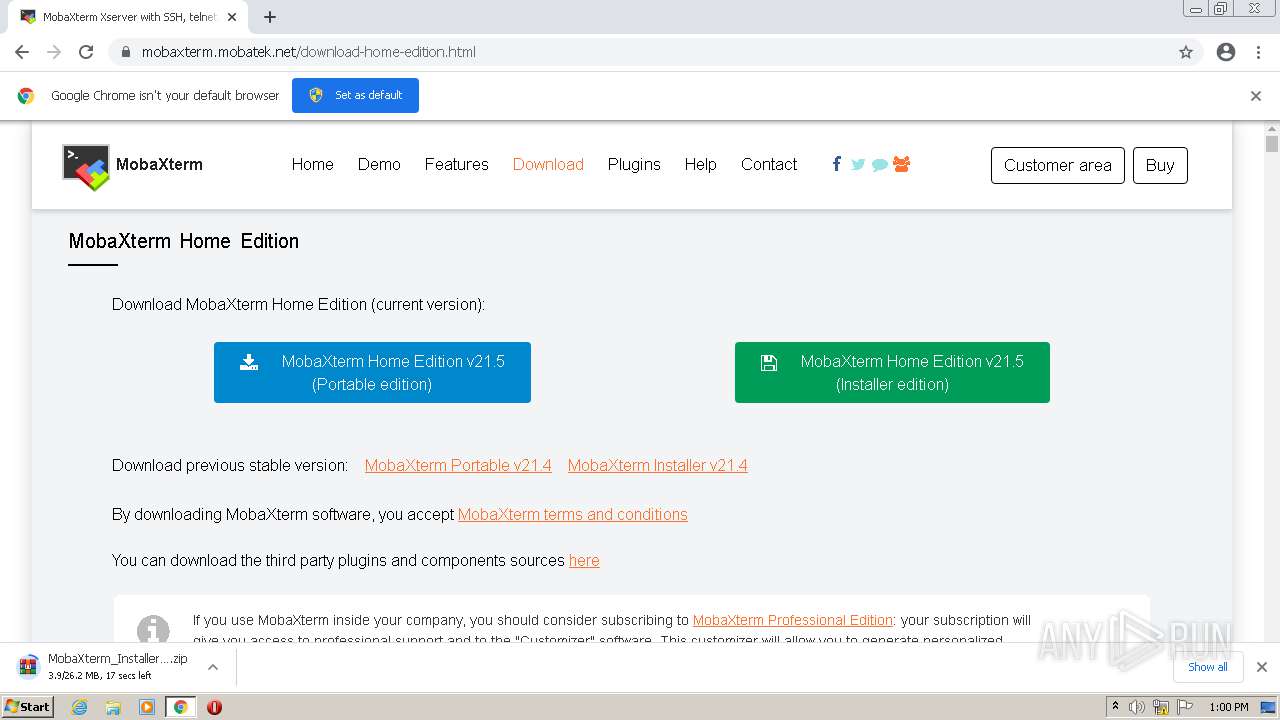
Task: Reload the page with refresh icon
Action: click(x=86, y=52)
